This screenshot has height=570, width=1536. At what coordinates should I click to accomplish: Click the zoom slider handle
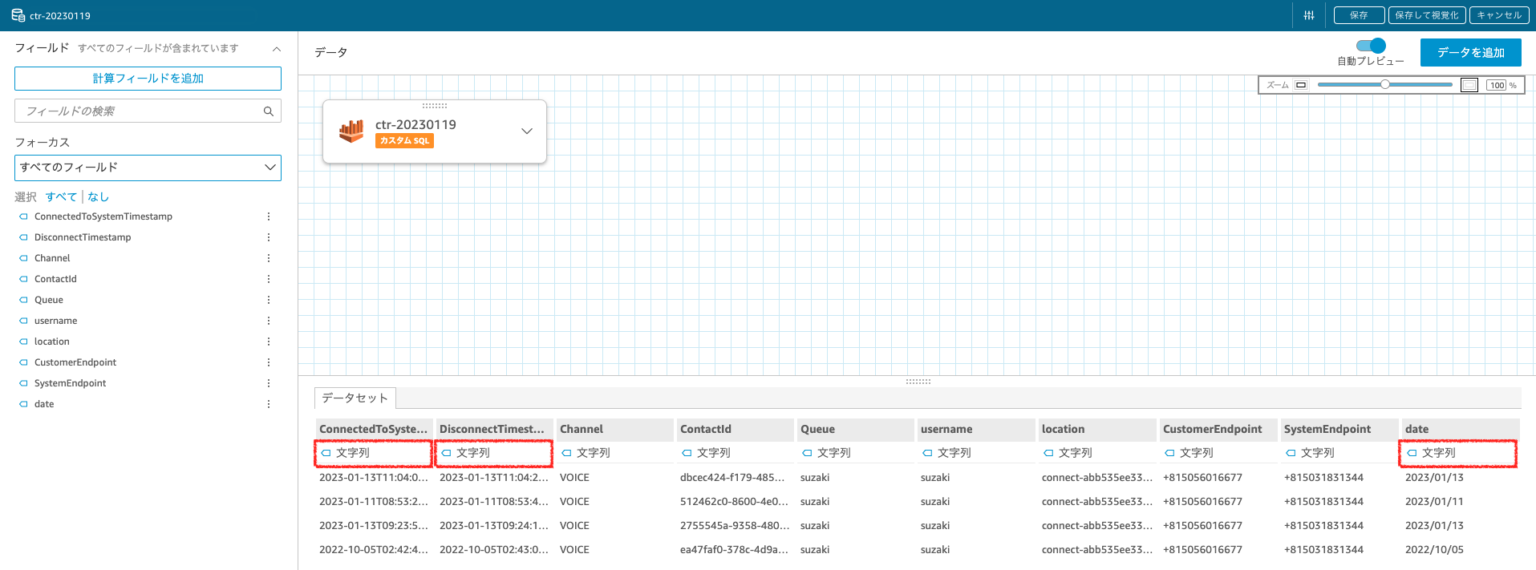1385,85
